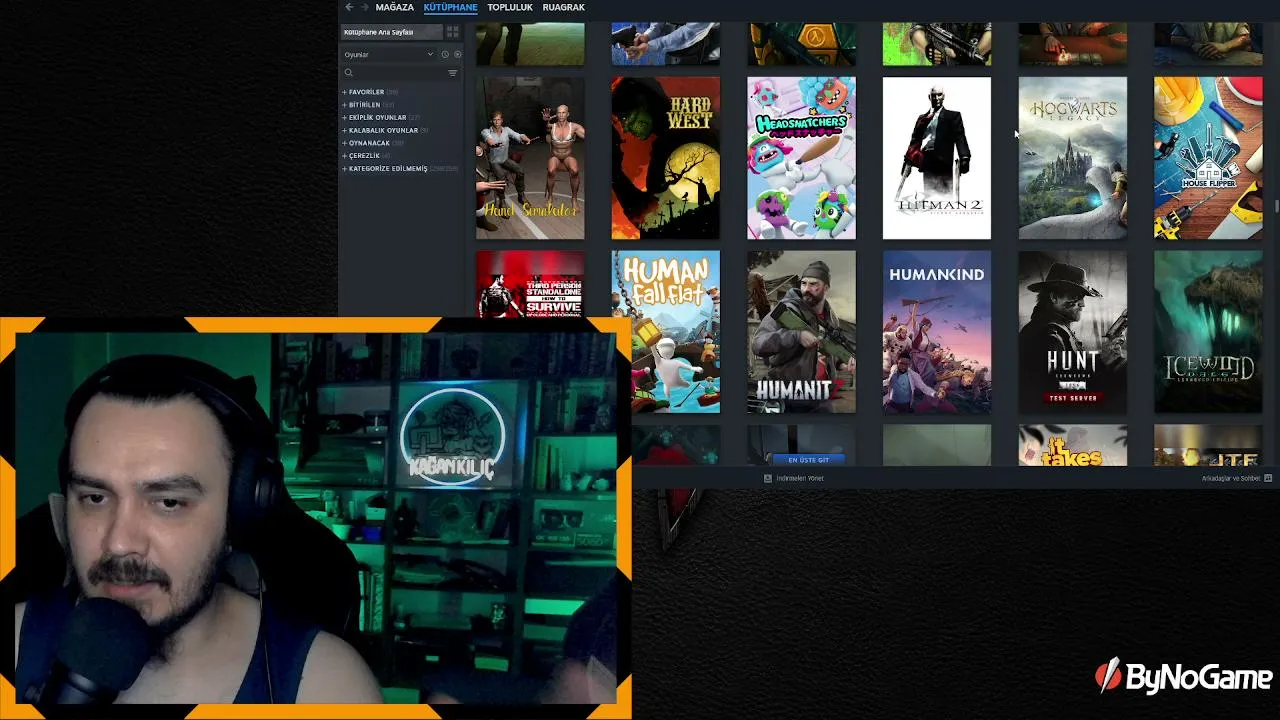The width and height of the screenshot is (1280, 720).
Task: Select the Hand Simulator game cover
Action: coord(530,158)
